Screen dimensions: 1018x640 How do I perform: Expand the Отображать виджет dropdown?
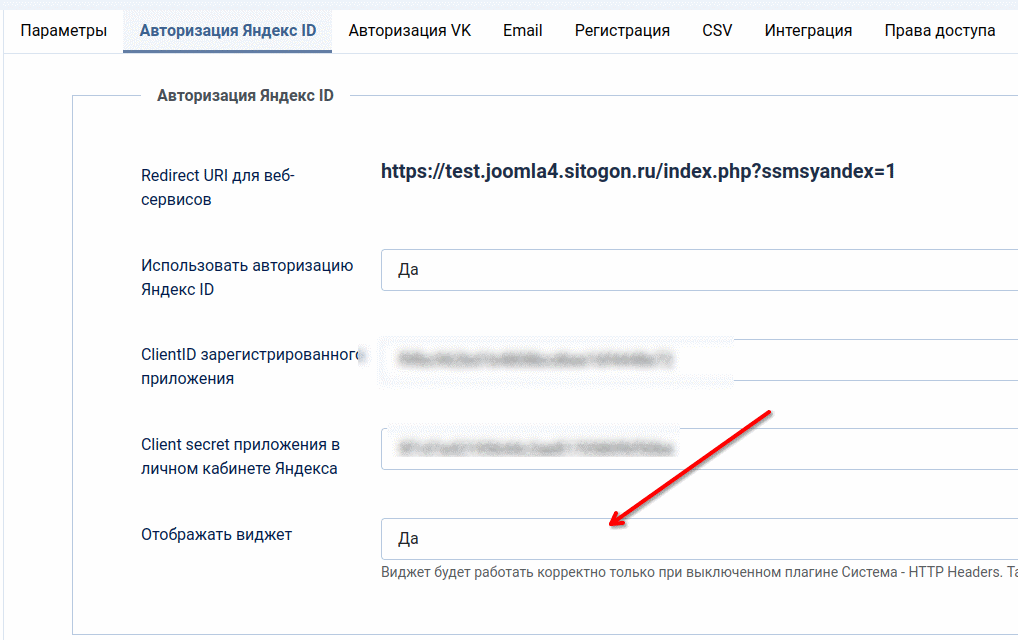(x=699, y=539)
